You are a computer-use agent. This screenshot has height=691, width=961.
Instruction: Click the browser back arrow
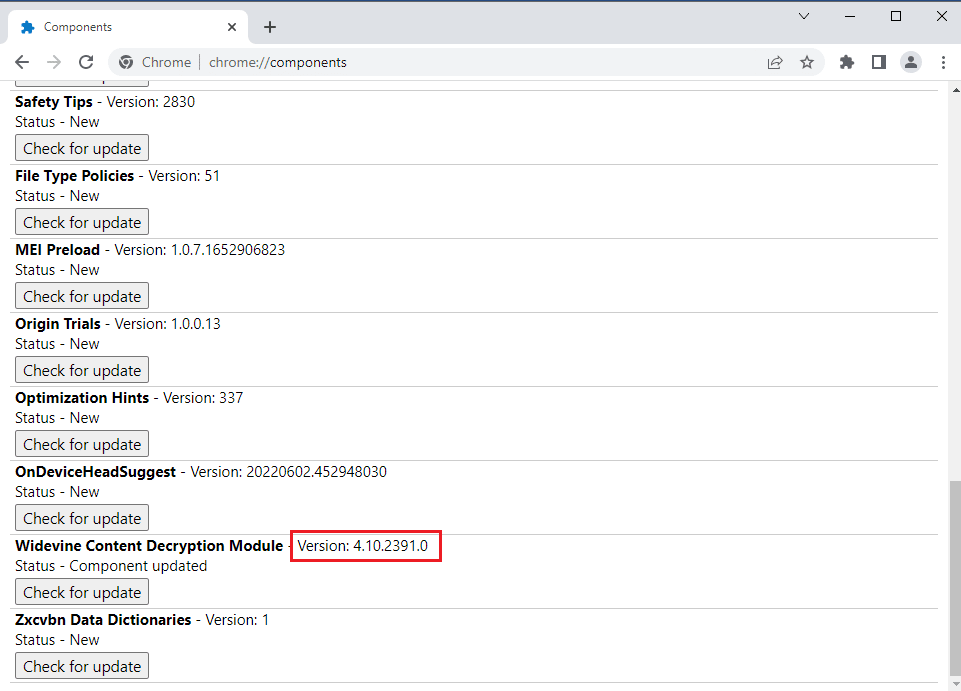click(22, 62)
